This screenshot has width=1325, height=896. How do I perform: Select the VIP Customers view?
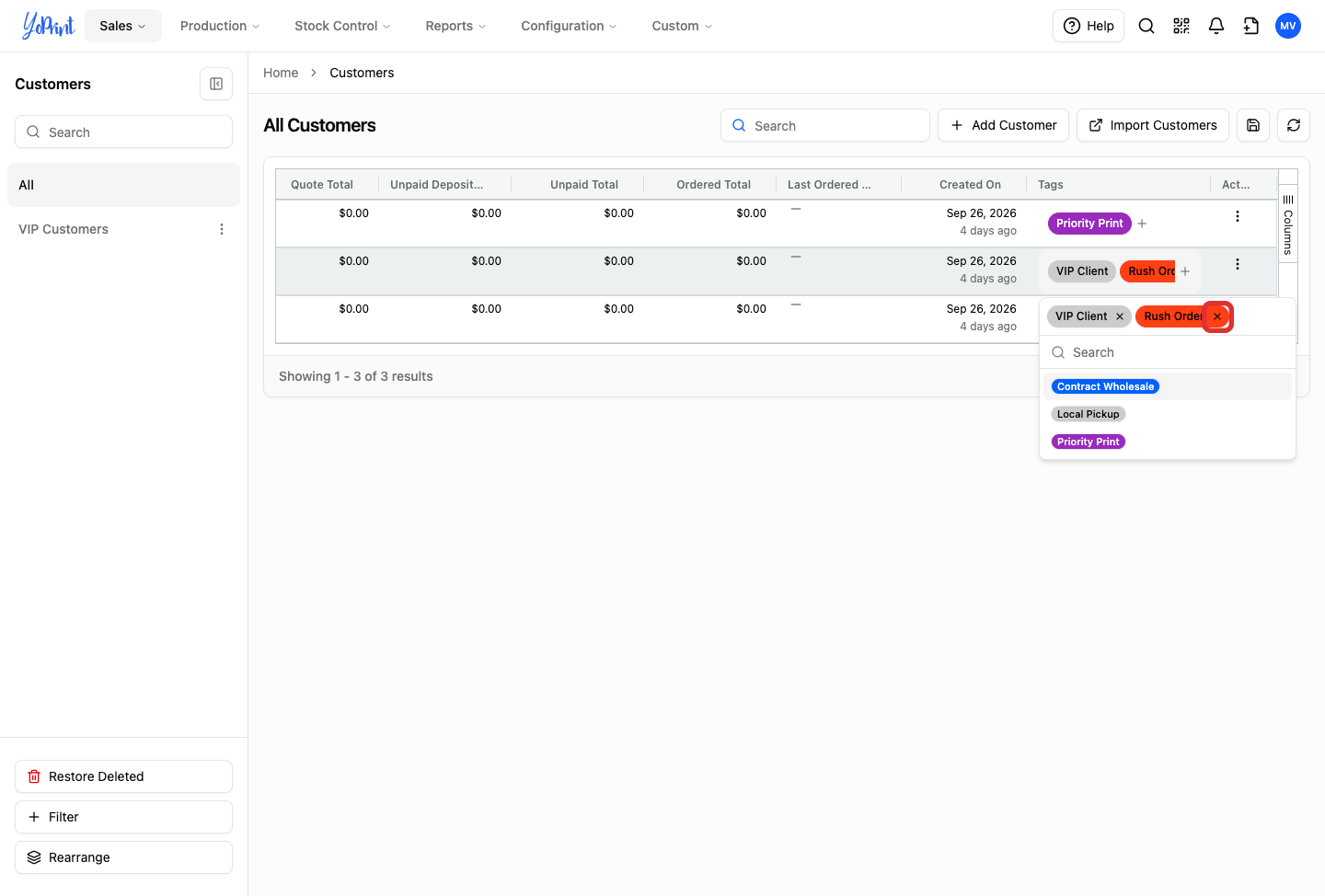coord(63,229)
